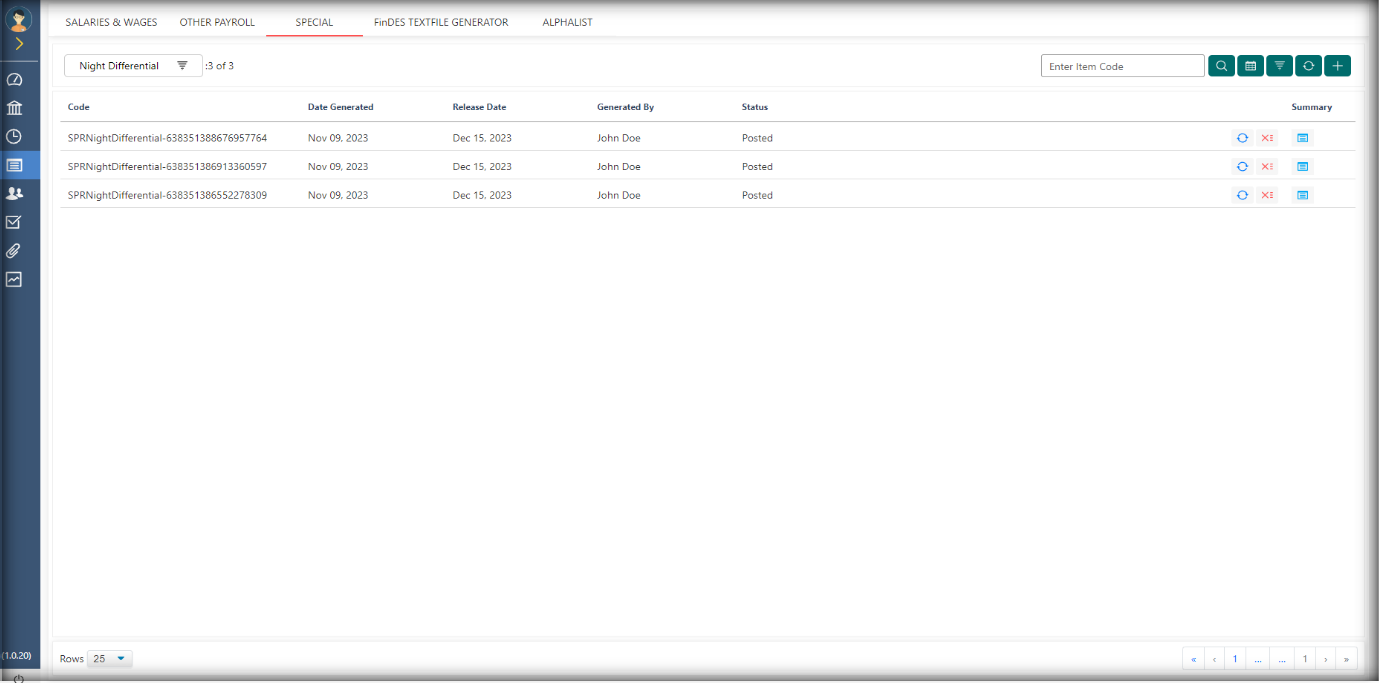
Task: Switch to the ALPHALIST tab
Action: pyautogui.click(x=567, y=22)
